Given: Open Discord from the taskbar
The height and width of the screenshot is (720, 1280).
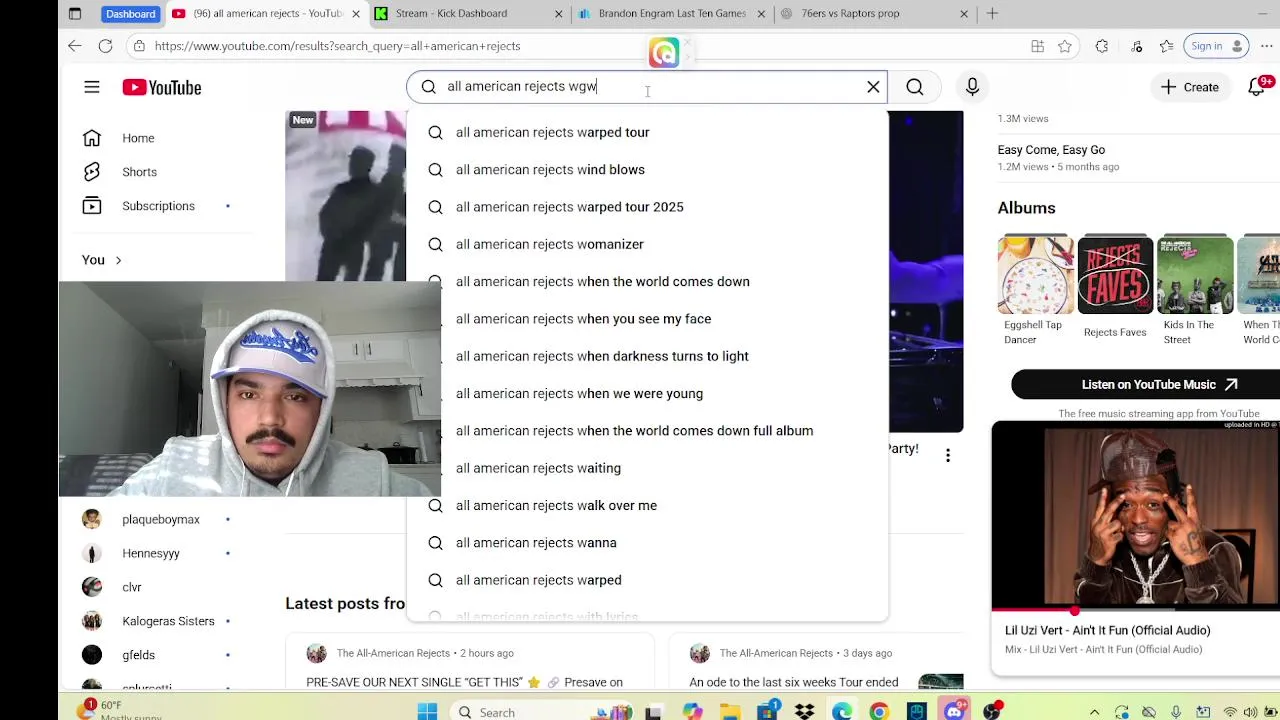Looking at the screenshot, I should (x=954, y=712).
